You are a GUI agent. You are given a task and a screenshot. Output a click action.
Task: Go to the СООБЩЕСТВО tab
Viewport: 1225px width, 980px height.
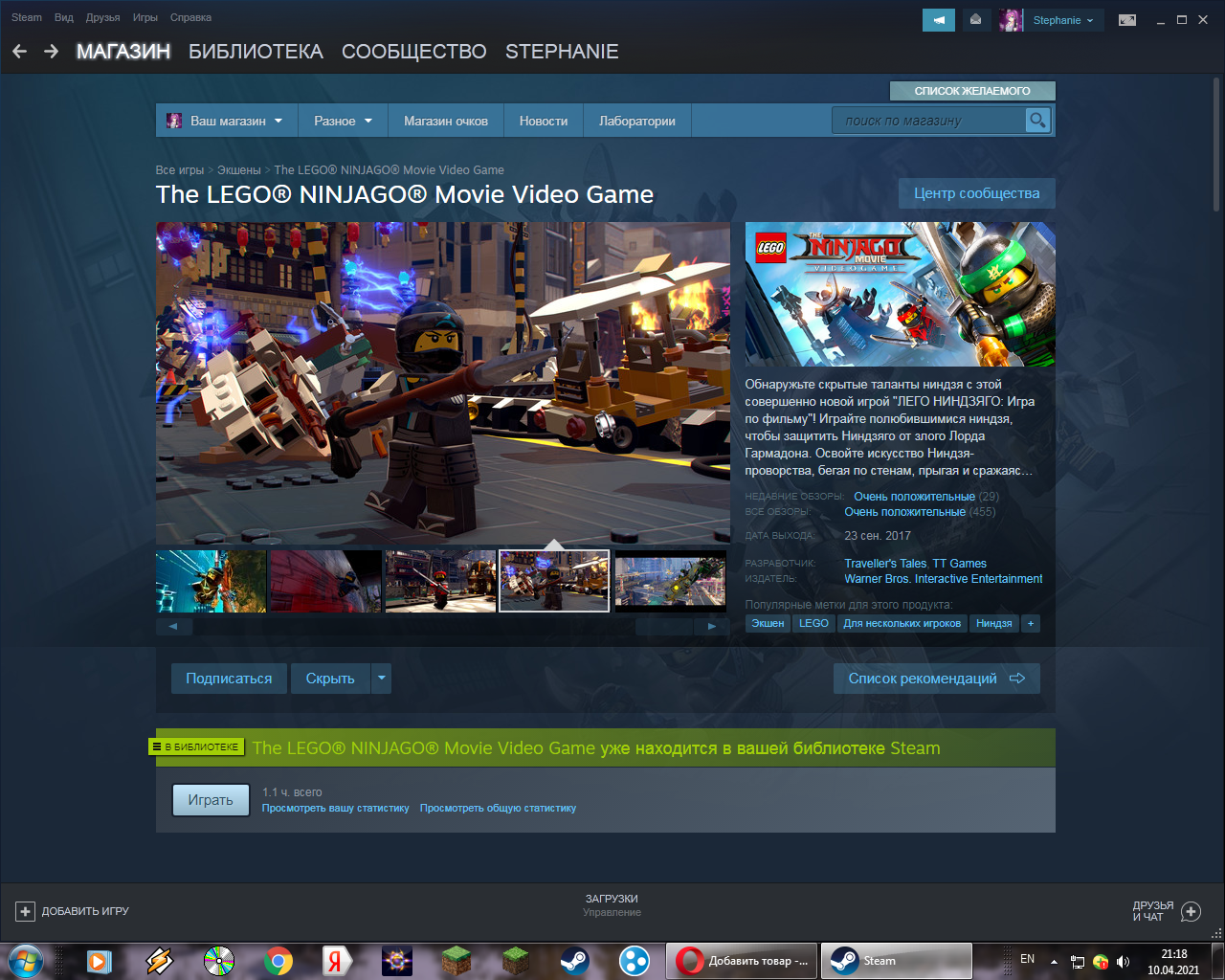pos(414,52)
